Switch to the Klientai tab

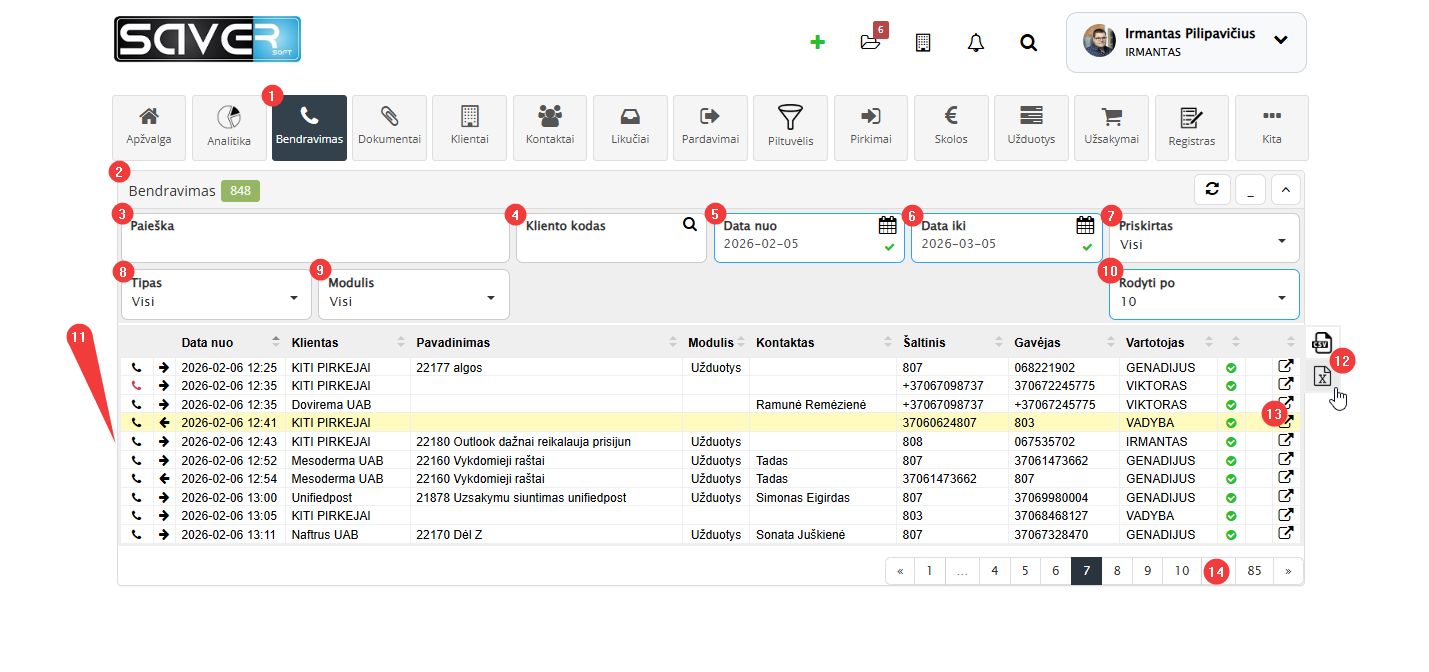(469, 128)
